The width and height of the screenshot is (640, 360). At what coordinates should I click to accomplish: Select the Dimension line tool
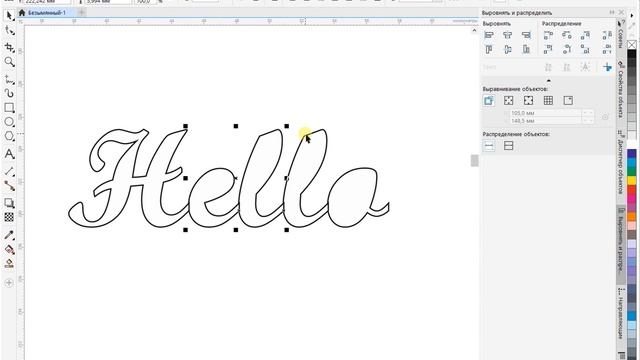point(9,171)
